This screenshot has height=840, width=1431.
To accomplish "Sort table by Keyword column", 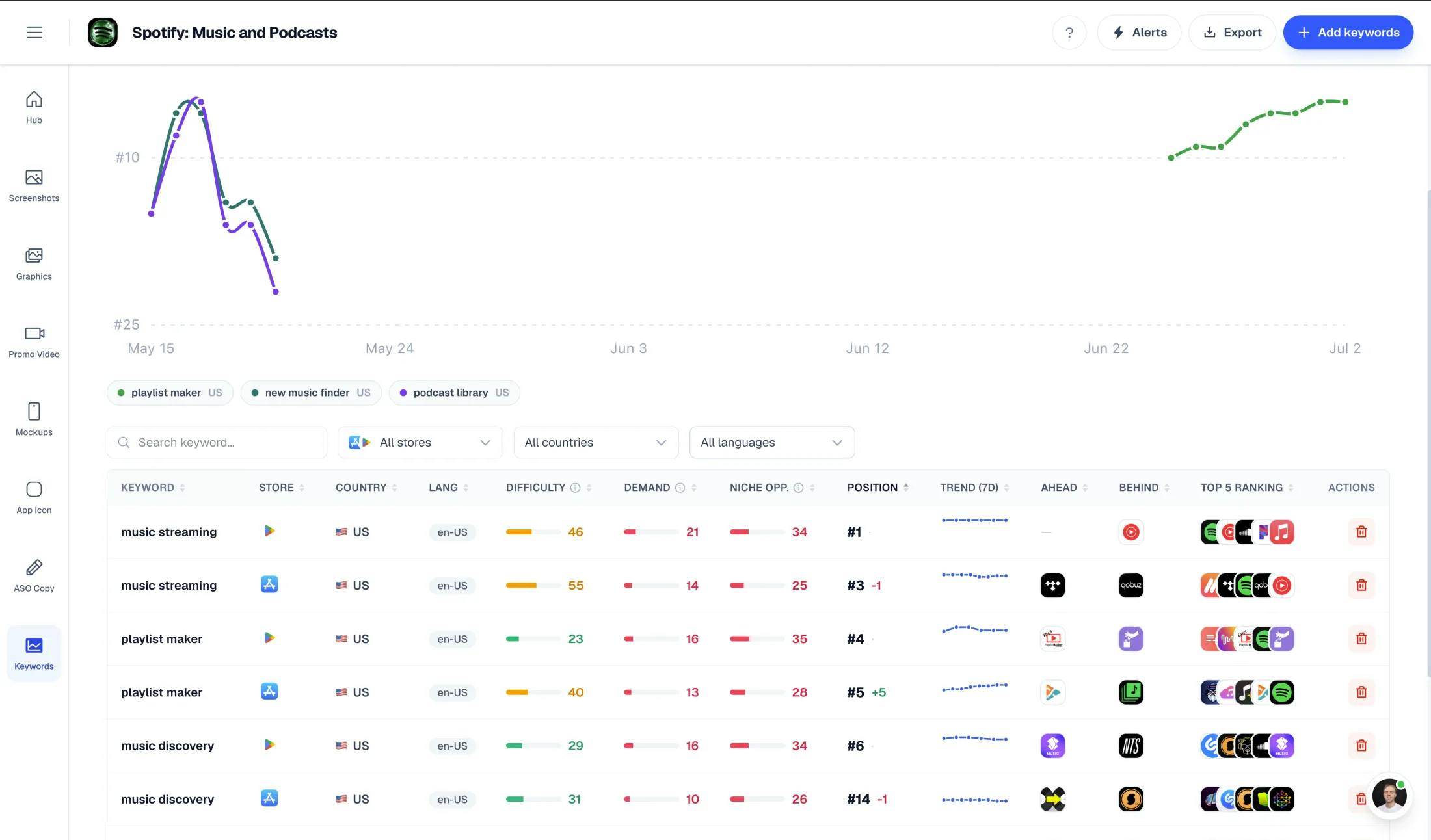I will 153,488.
